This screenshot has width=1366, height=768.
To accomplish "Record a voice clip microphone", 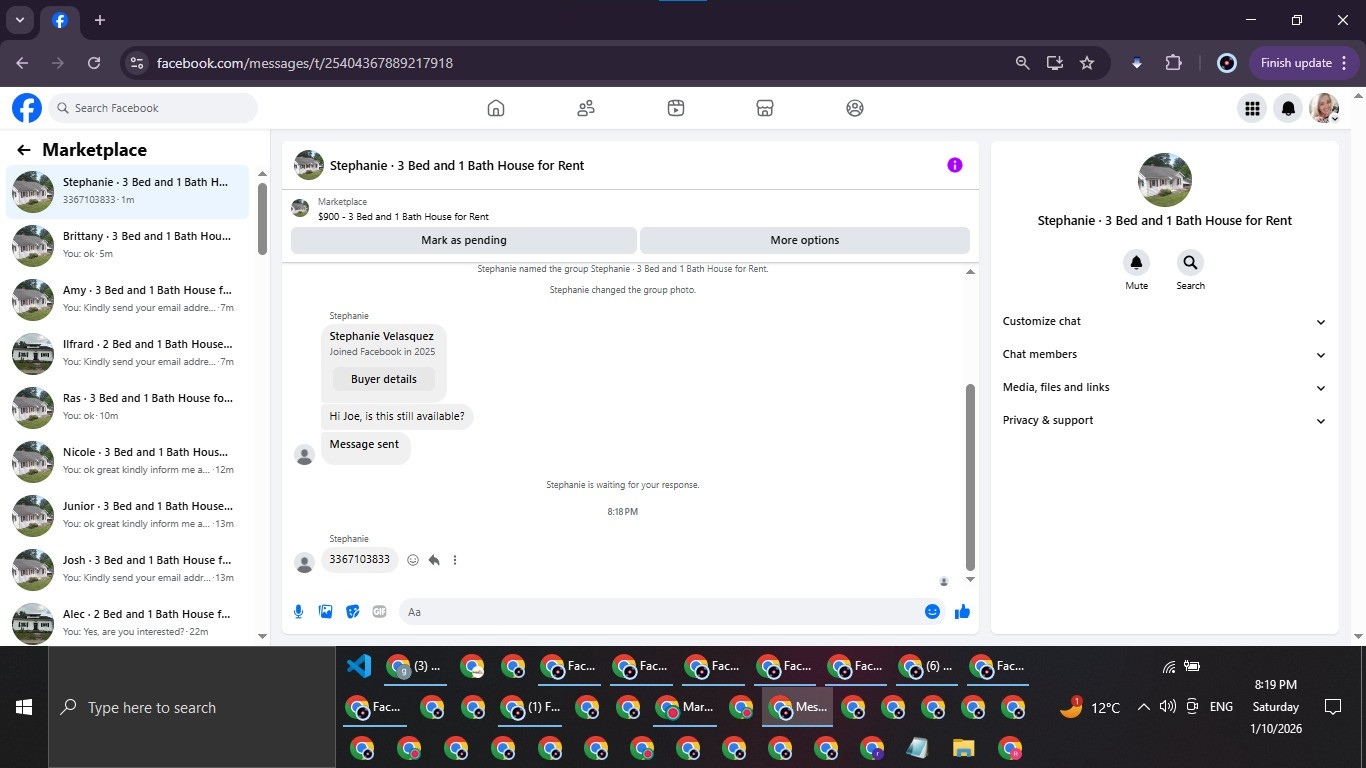I will [298, 612].
